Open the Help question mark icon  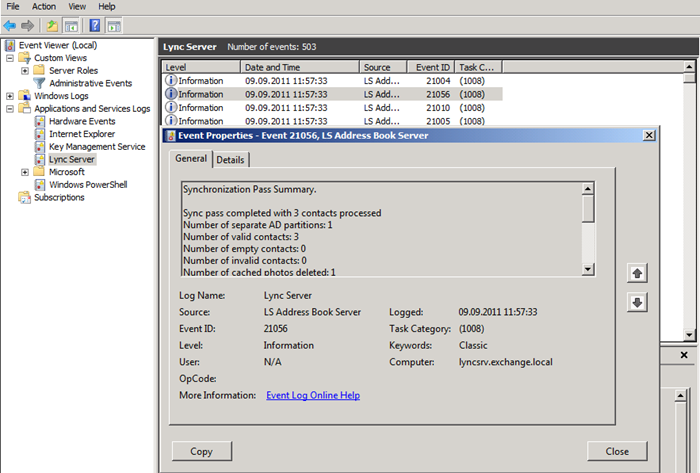coord(95,25)
